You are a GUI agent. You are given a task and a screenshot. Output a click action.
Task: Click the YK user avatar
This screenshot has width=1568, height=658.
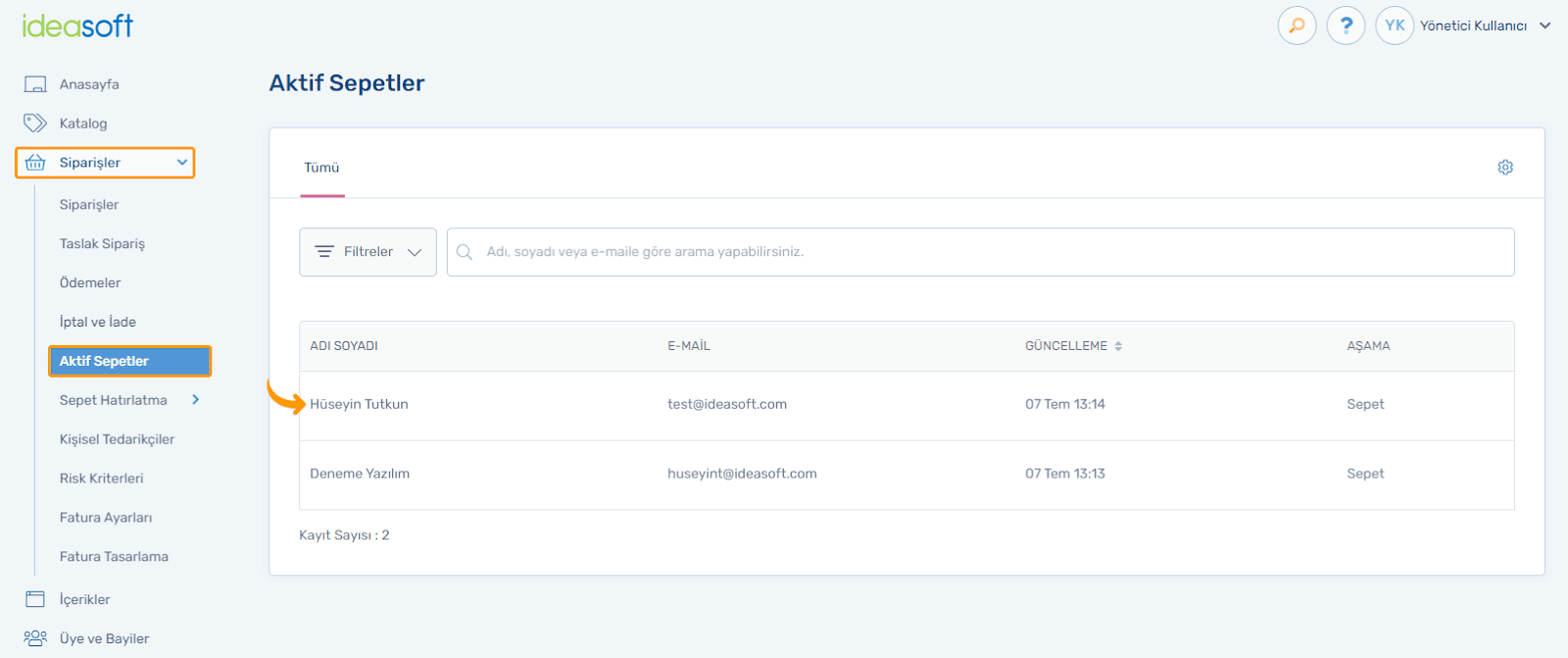[x=1395, y=25]
